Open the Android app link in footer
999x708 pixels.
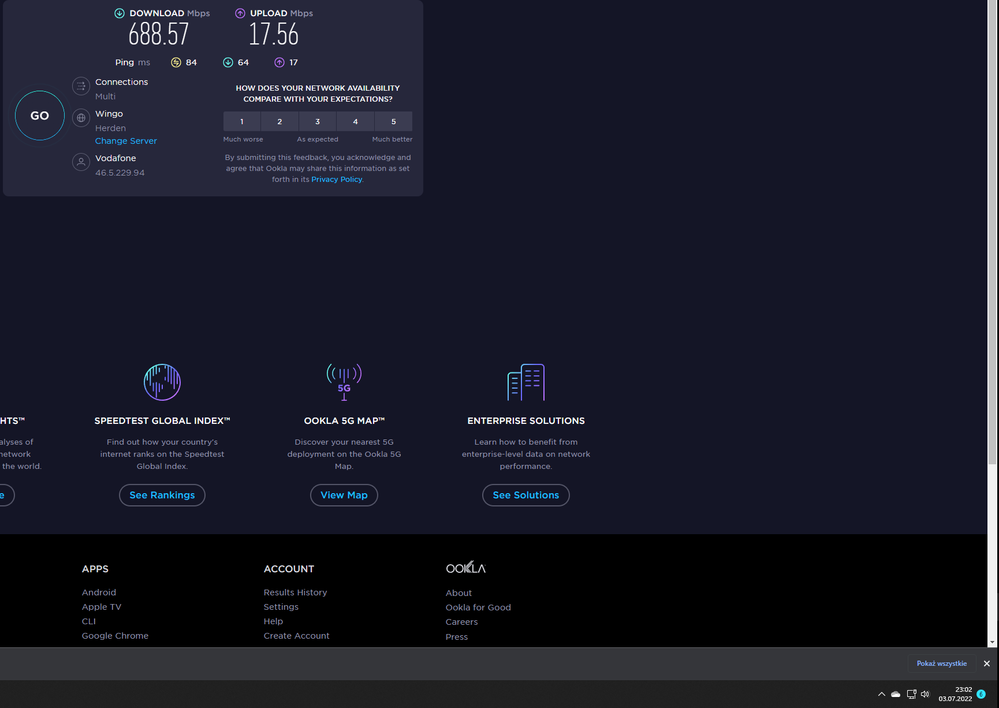coord(99,593)
